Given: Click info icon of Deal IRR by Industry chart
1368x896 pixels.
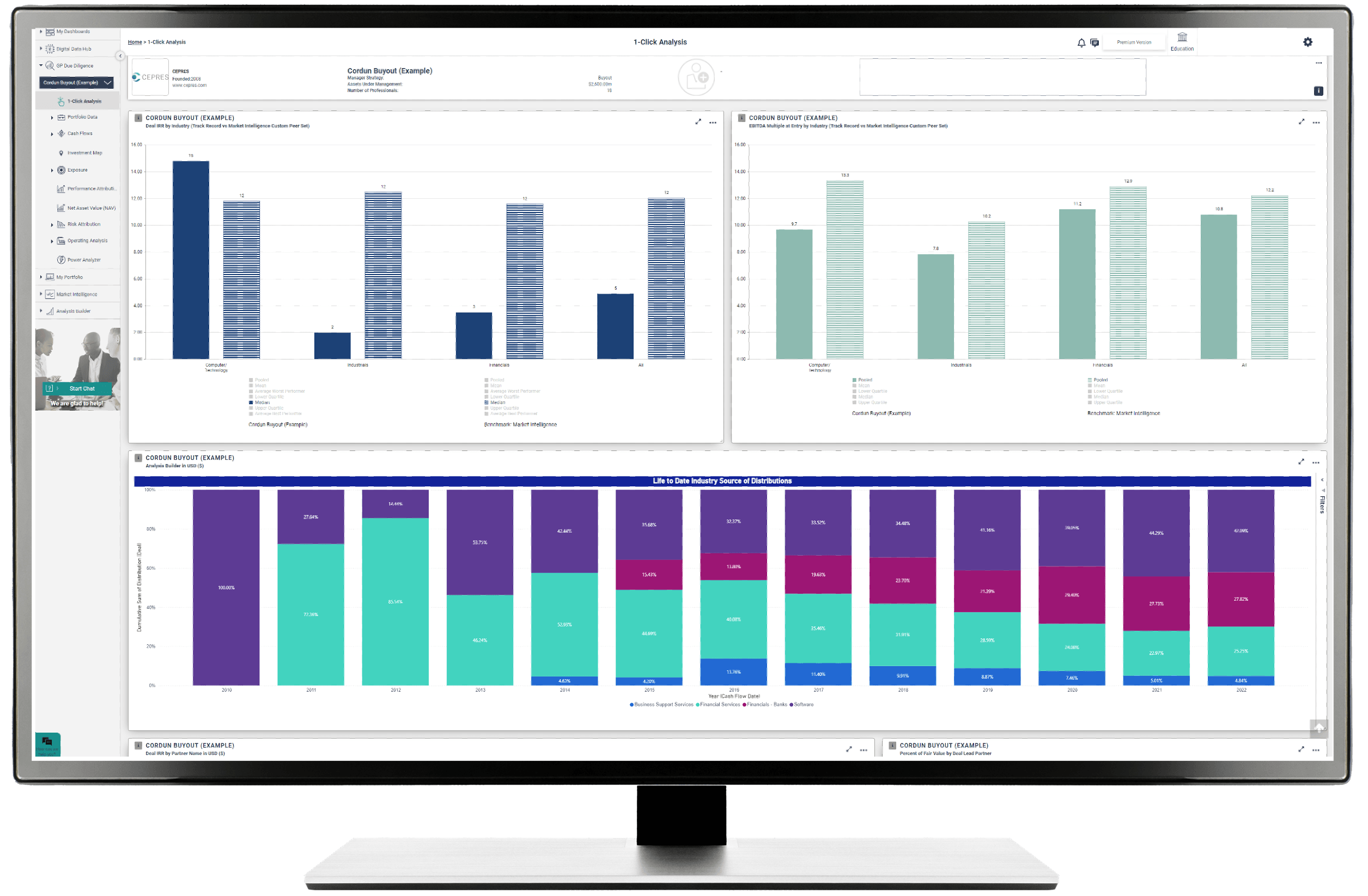Looking at the screenshot, I should (138, 118).
